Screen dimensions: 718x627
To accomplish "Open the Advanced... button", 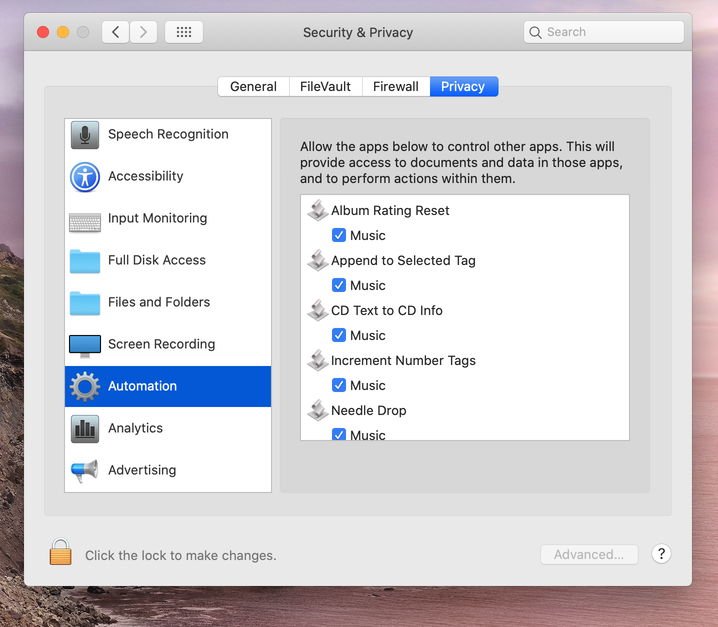I will 589,555.
